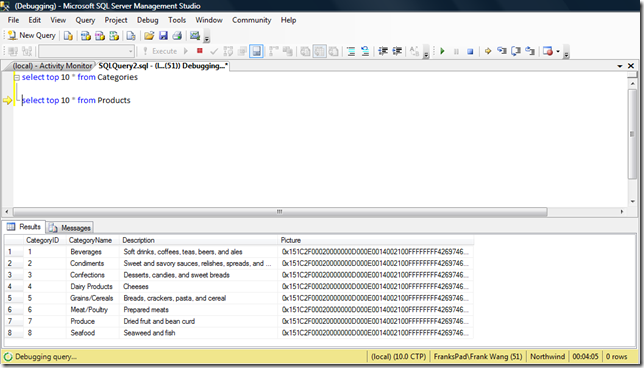The height and width of the screenshot is (368, 644).
Task: Switch output to Results to Grid
Action: [x=319, y=51]
